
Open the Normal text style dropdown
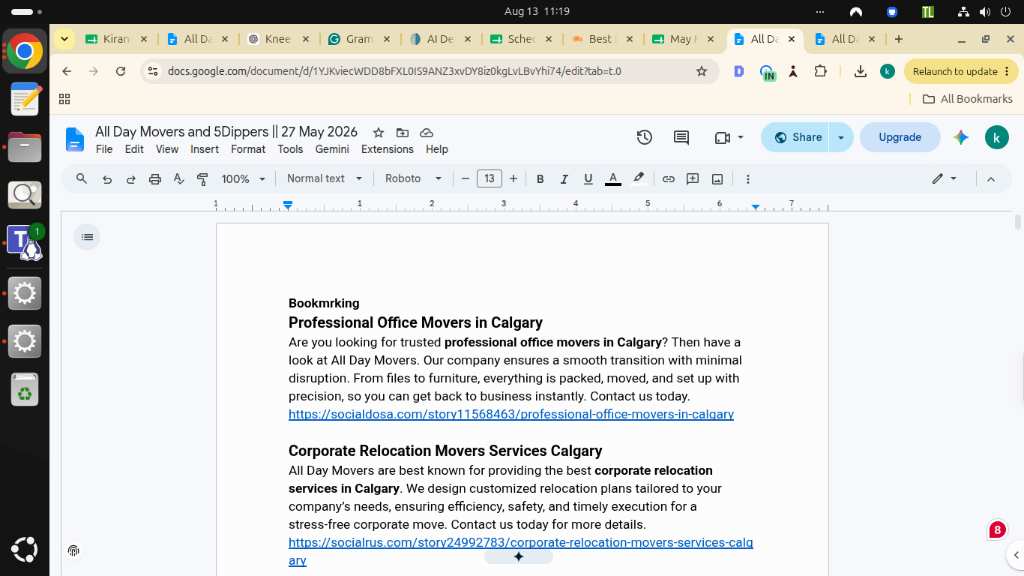click(325, 178)
